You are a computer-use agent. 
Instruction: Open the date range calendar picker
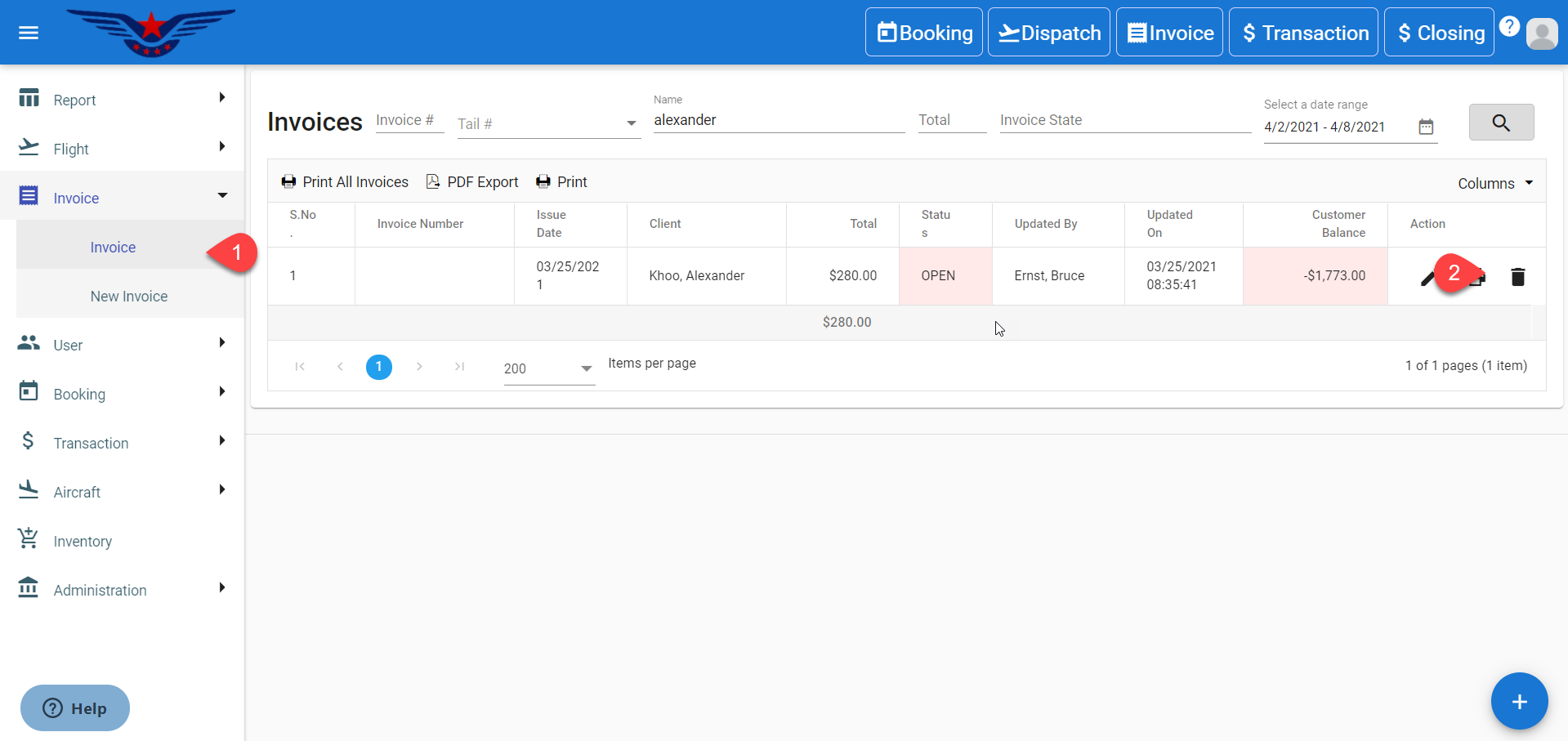click(1426, 127)
